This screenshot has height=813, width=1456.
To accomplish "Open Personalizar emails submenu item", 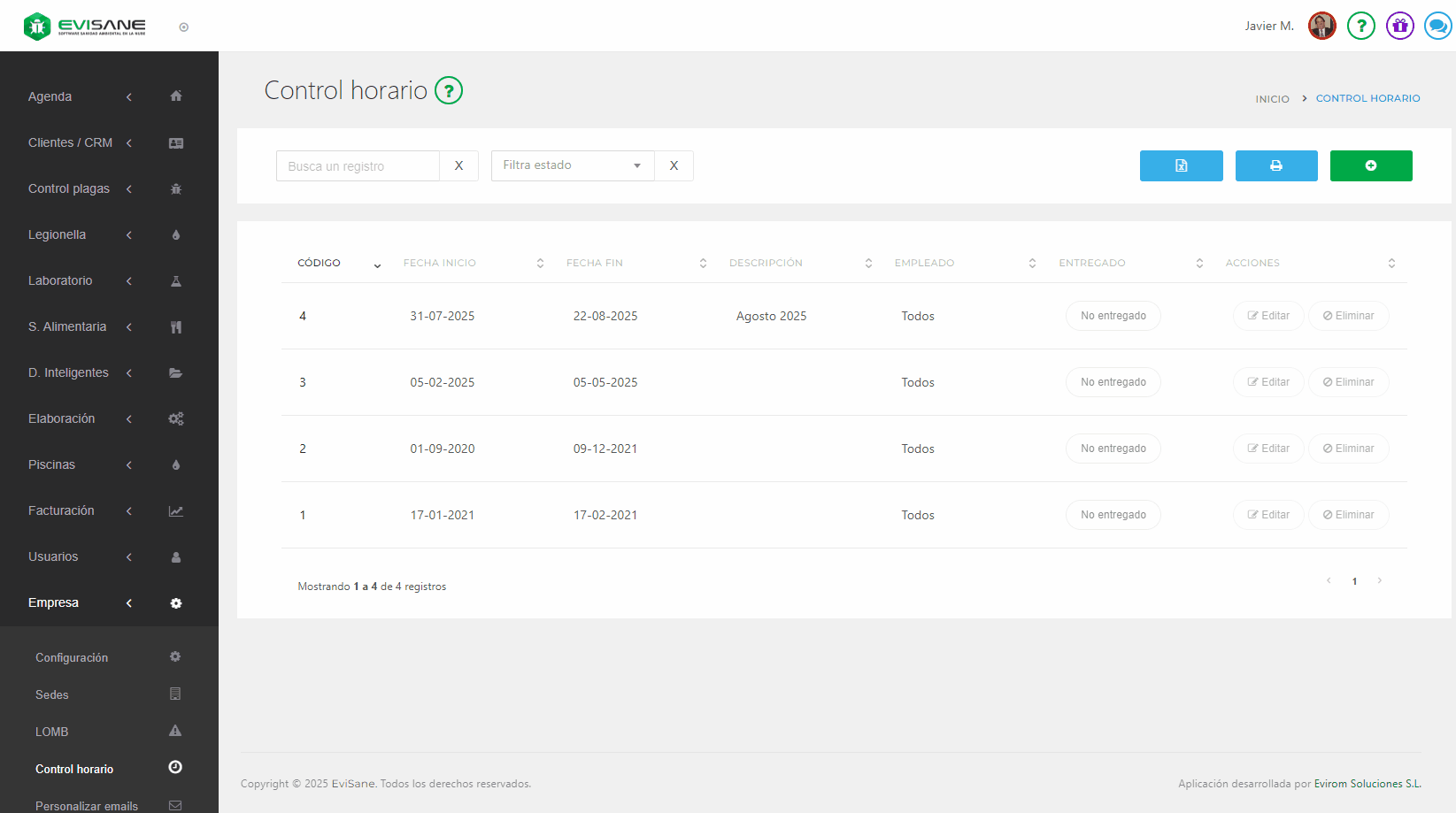I will [87, 806].
